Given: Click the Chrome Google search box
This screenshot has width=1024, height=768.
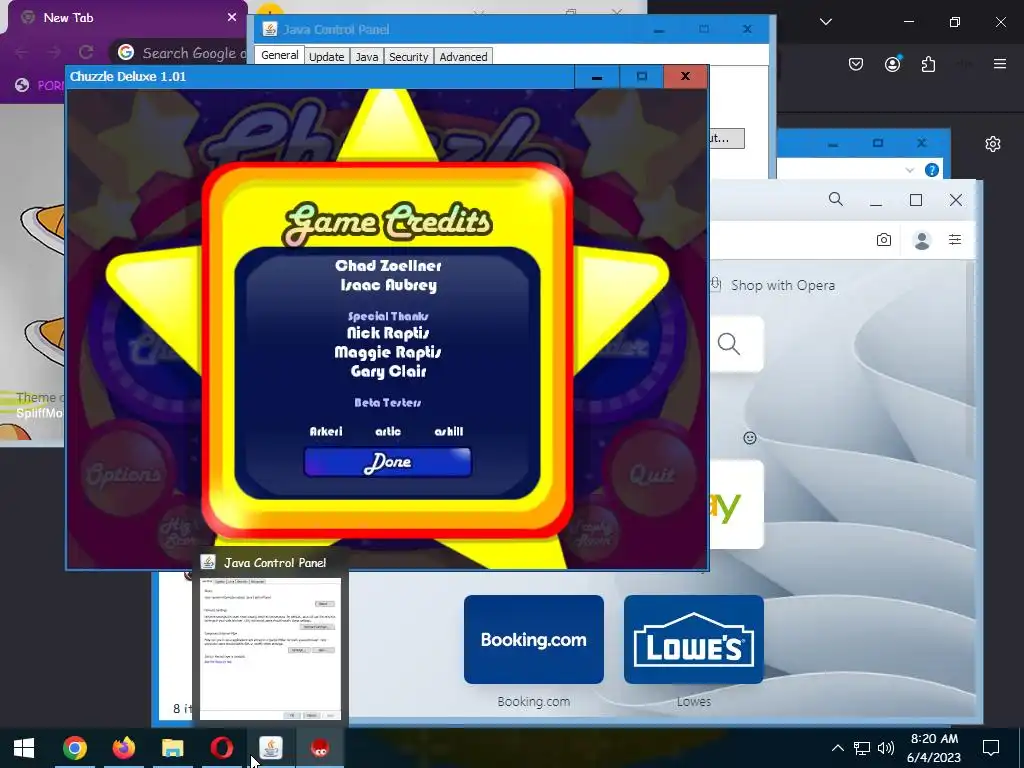Looking at the screenshot, I should pyautogui.click(x=182, y=53).
